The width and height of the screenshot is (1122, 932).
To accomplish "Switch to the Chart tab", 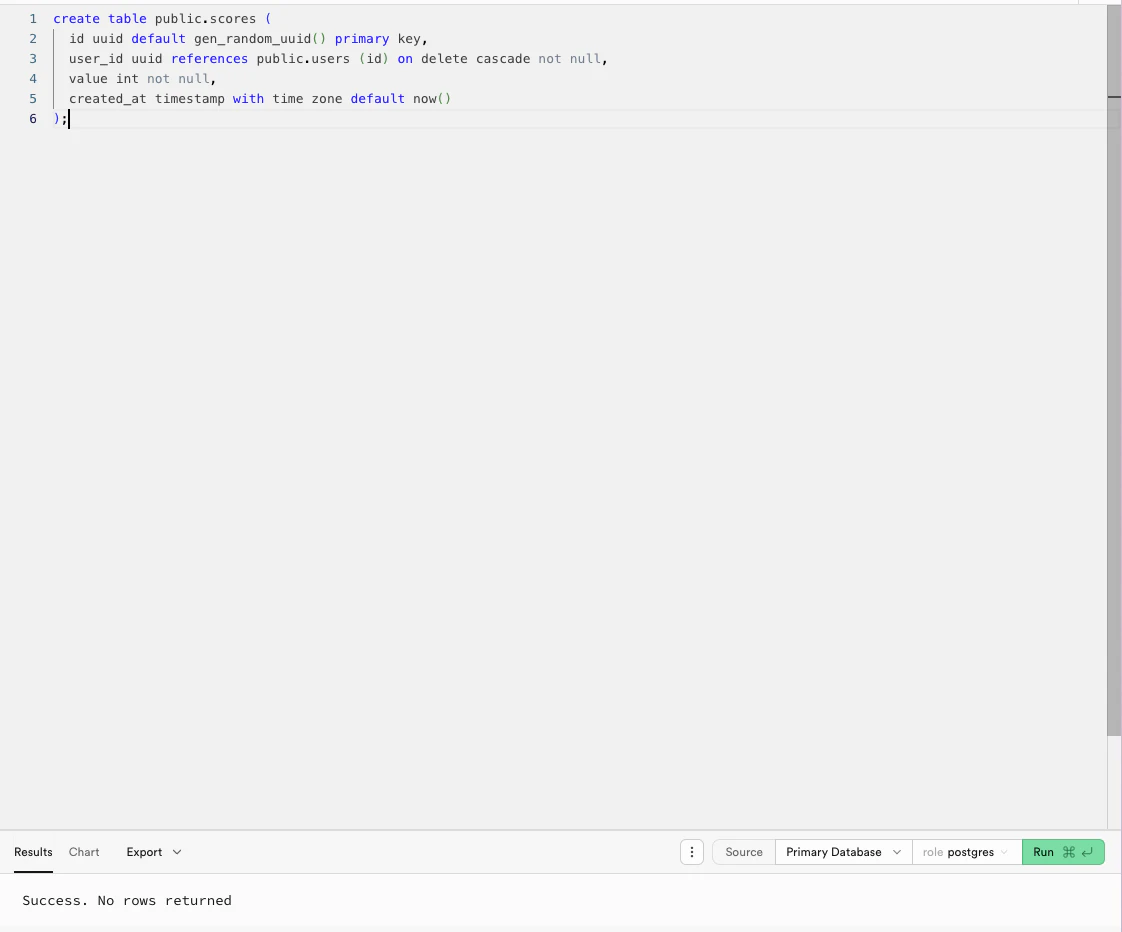I will [84, 852].
